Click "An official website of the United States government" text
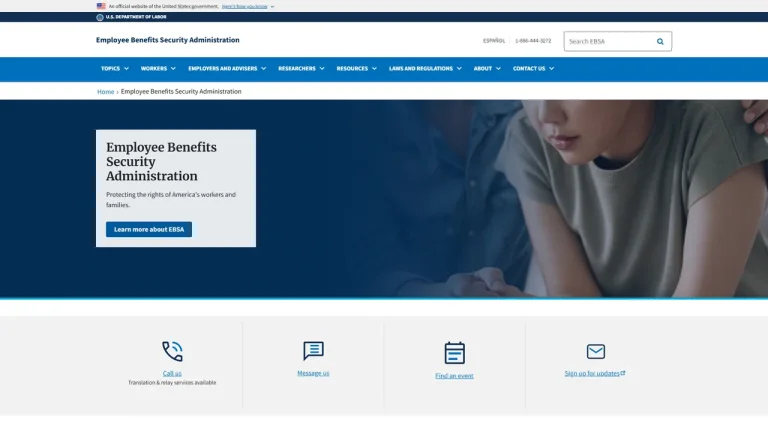The width and height of the screenshot is (768, 432). (x=164, y=6)
